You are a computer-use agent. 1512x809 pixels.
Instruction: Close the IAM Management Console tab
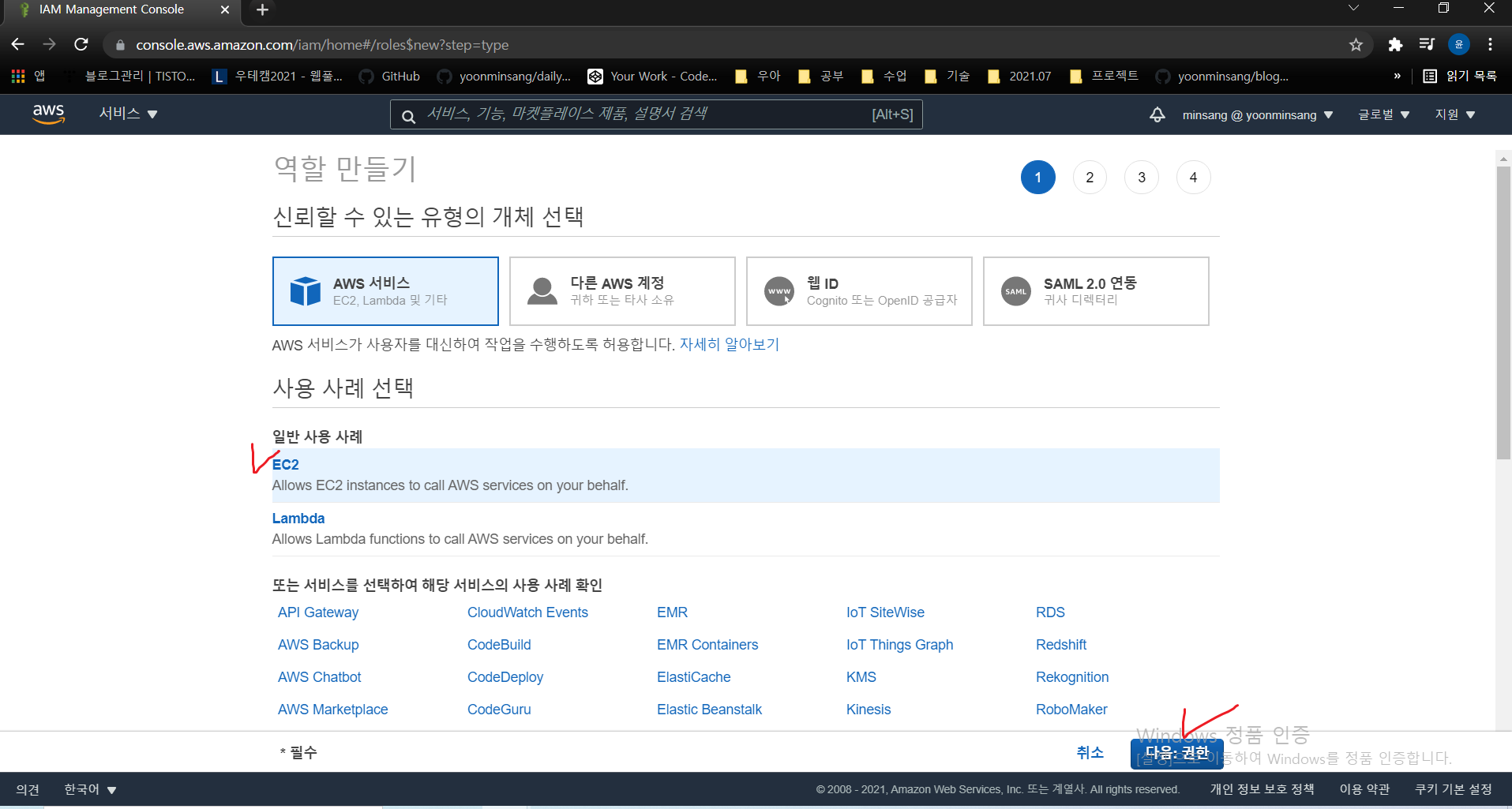(225, 9)
